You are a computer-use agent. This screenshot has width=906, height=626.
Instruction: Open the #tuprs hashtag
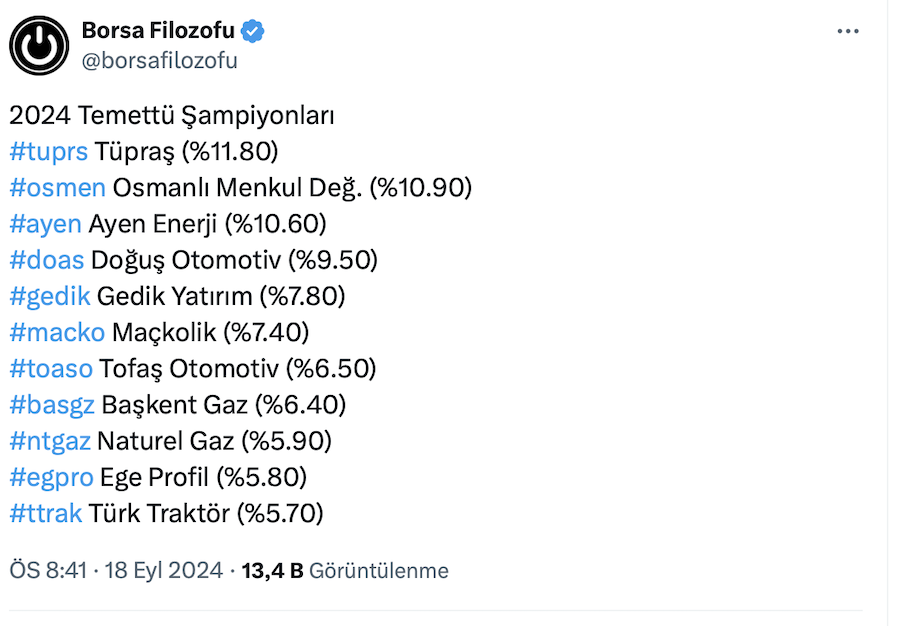tap(48, 152)
